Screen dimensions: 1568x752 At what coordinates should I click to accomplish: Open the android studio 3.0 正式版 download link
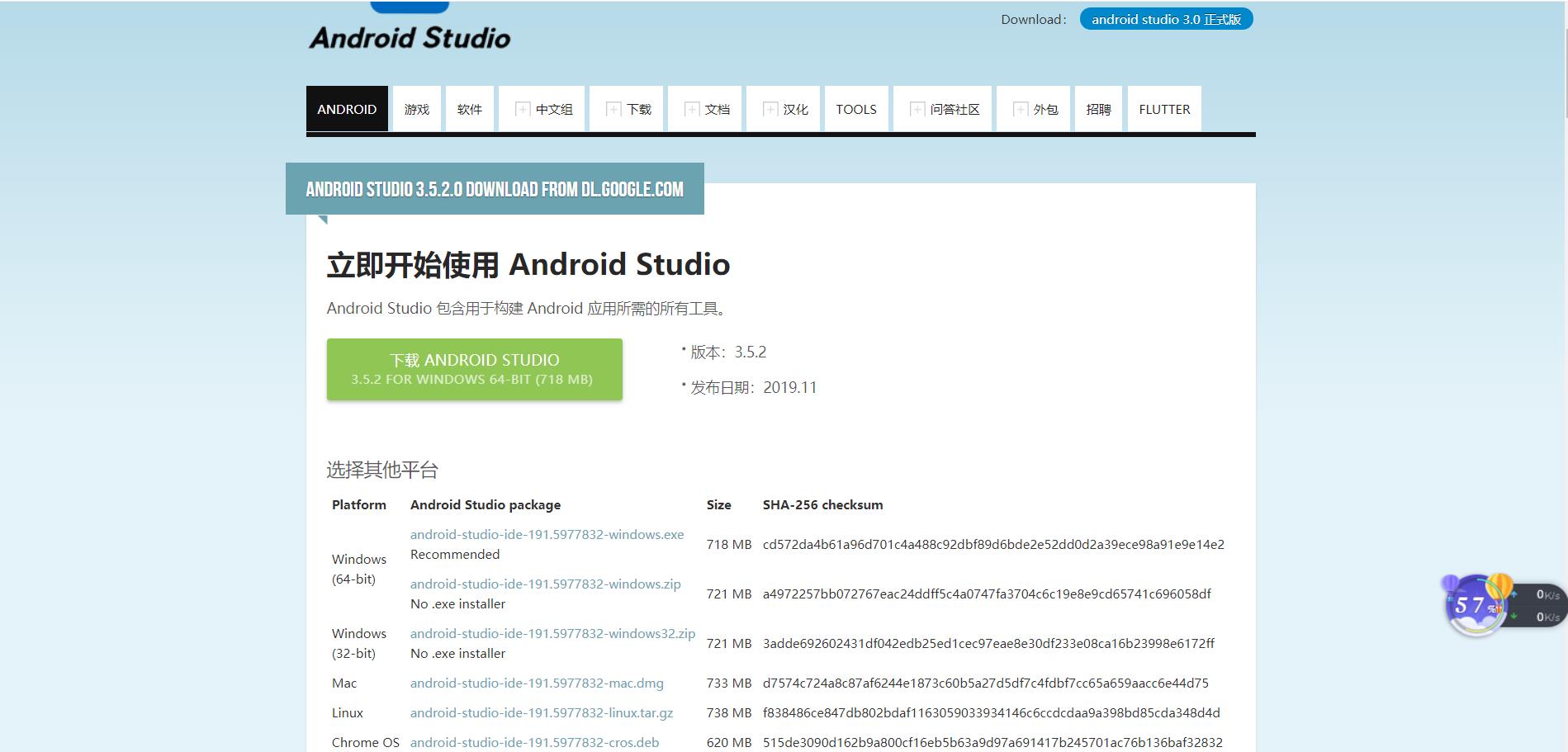(x=1166, y=19)
